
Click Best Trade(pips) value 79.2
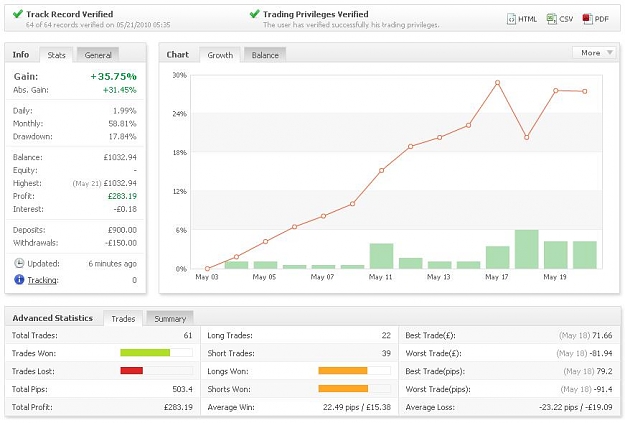click(x=604, y=371)
